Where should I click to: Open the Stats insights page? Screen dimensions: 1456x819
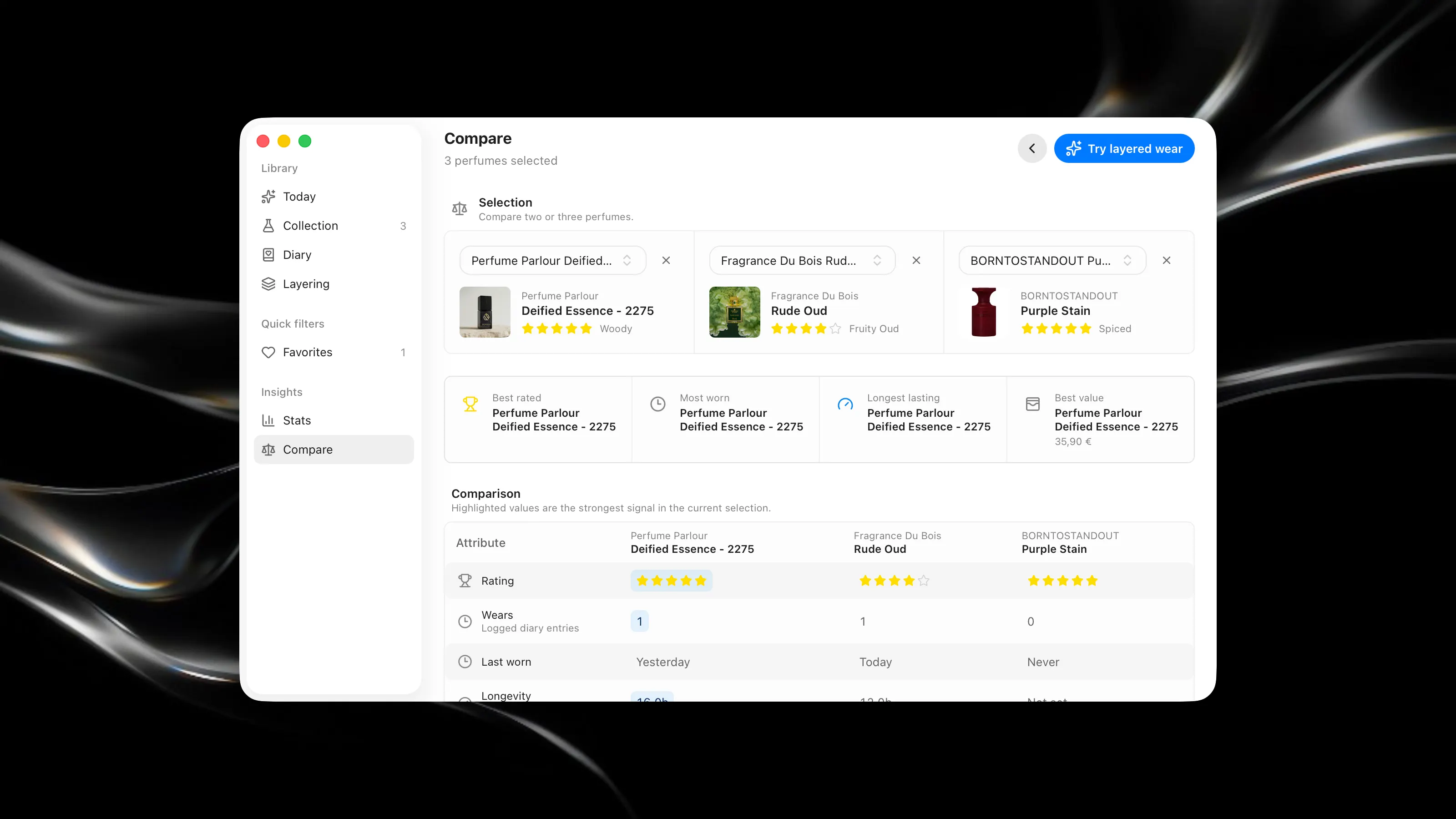334,420
